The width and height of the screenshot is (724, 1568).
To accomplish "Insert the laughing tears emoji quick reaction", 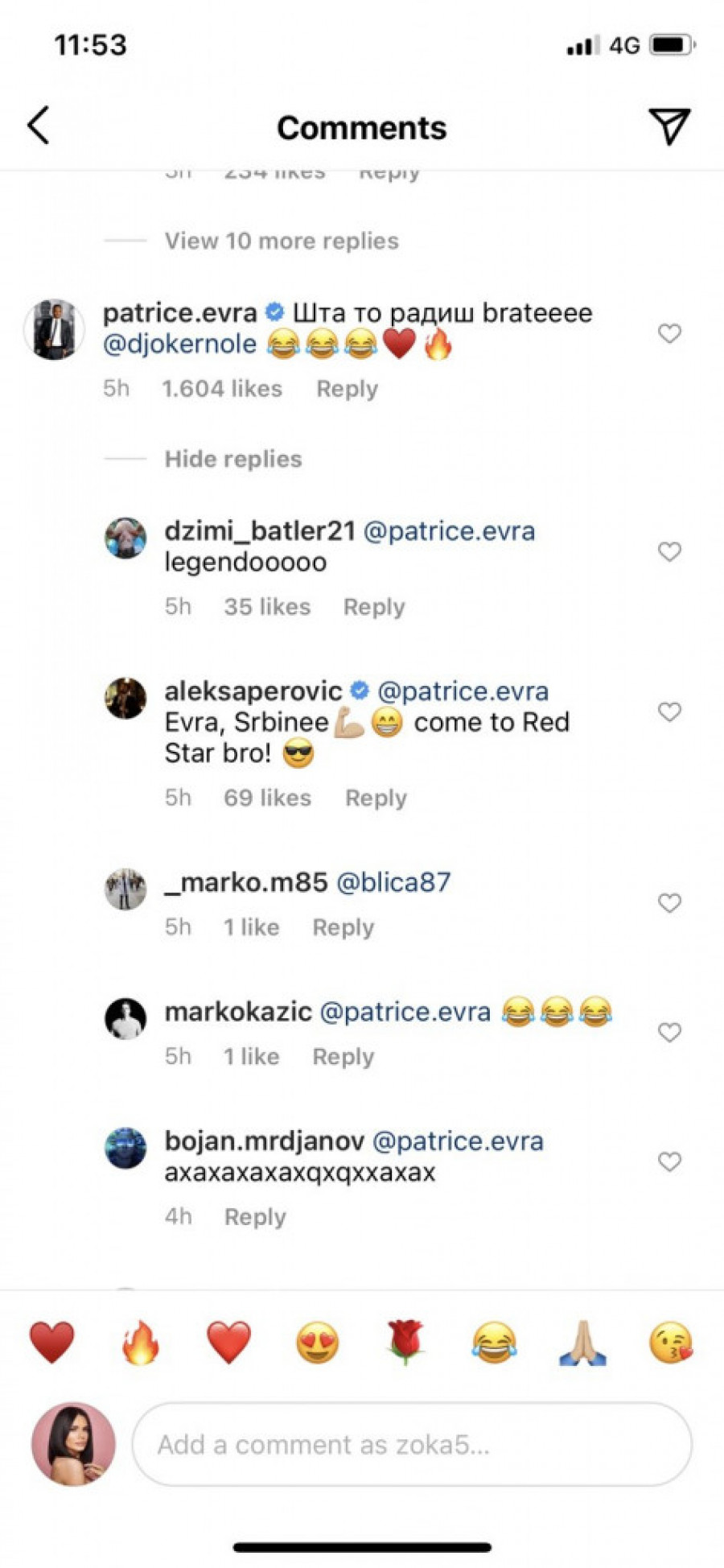I will pyautogui.click(x=494, y=1343).
